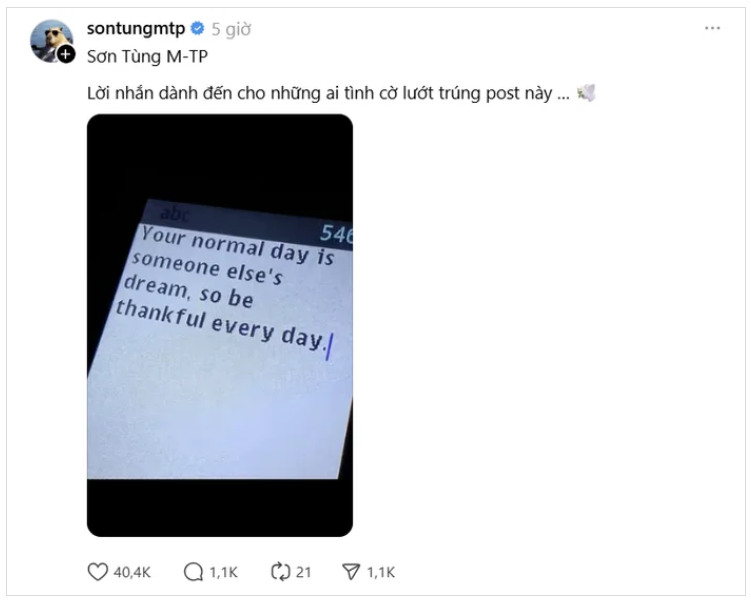Click the caption starting 'Lời nhắn dành đến'
This screenshot has width=751, height=605.
pyautogui.click(x=329, y=93)
